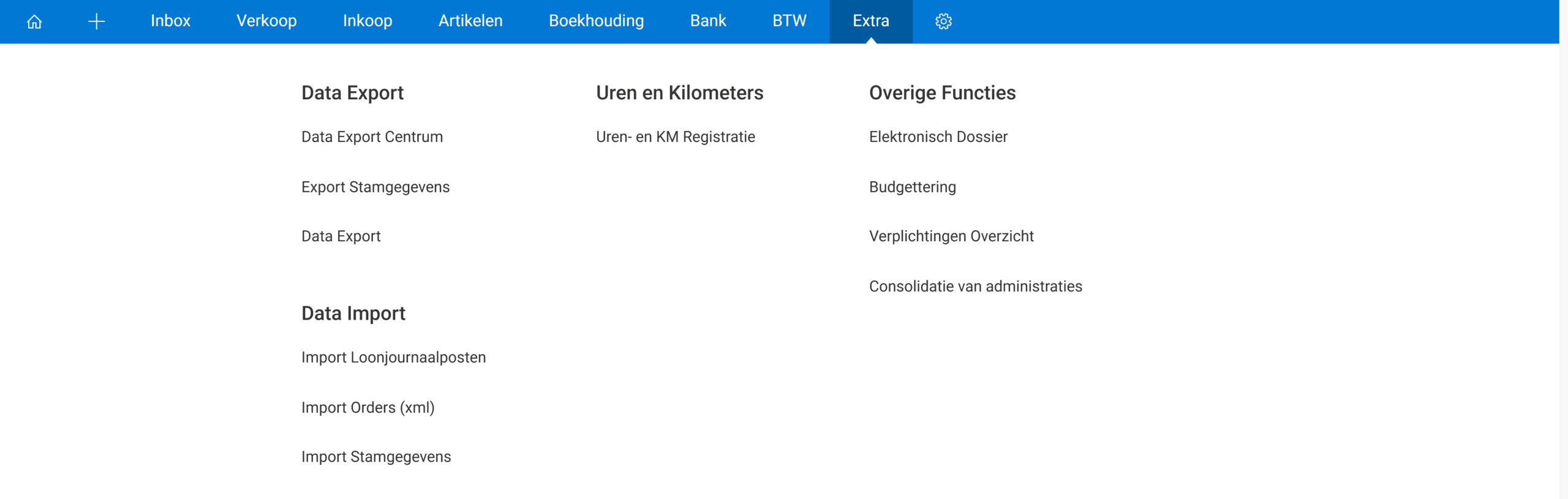Open Verplichtingen Overzicht
1568x499 pixels.
(x=951, y=236)
